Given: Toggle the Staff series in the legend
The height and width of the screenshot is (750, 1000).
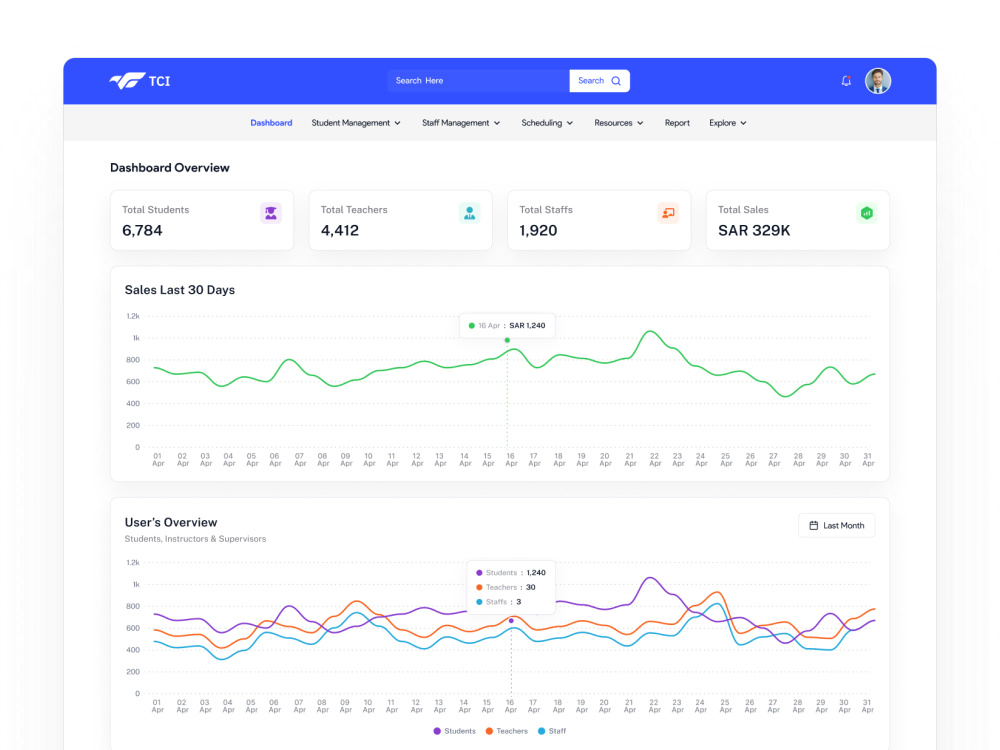Looking at the screenshot, I should (552, 731).
